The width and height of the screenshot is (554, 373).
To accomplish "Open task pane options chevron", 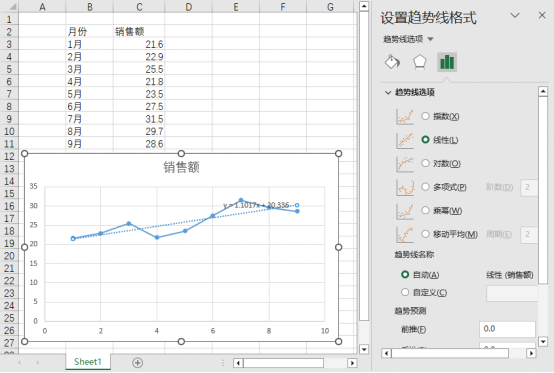I will tap(515, 15).
